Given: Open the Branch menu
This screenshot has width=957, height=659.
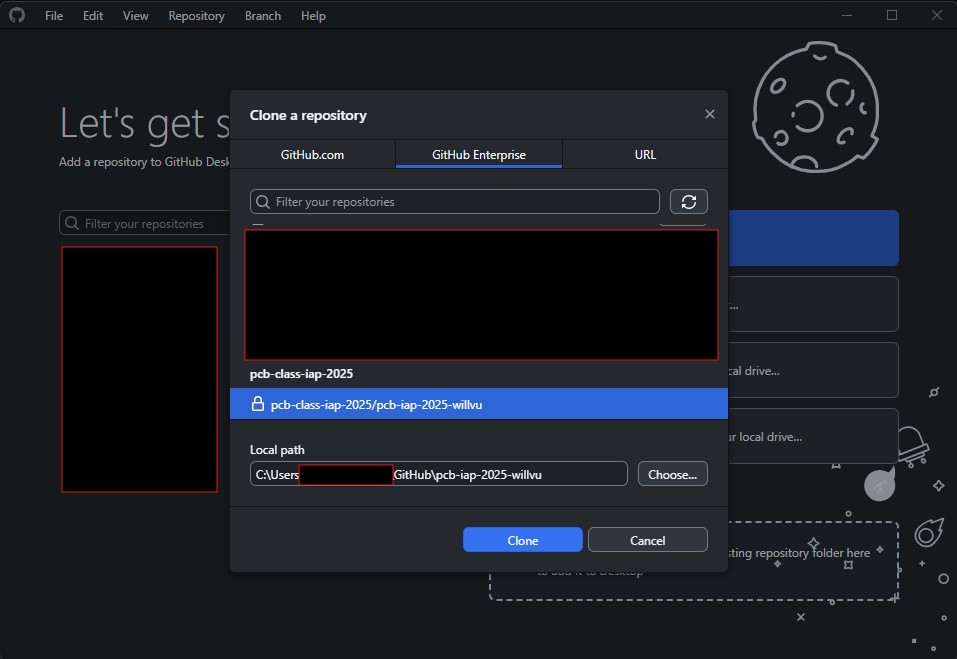Looking at the screenshot, I should point(262,15).
